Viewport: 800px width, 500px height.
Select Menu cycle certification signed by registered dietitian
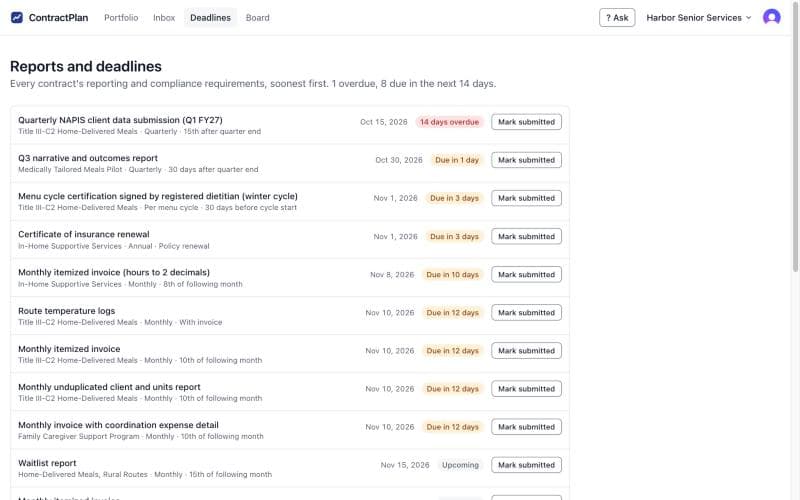(x=158, y=196)
